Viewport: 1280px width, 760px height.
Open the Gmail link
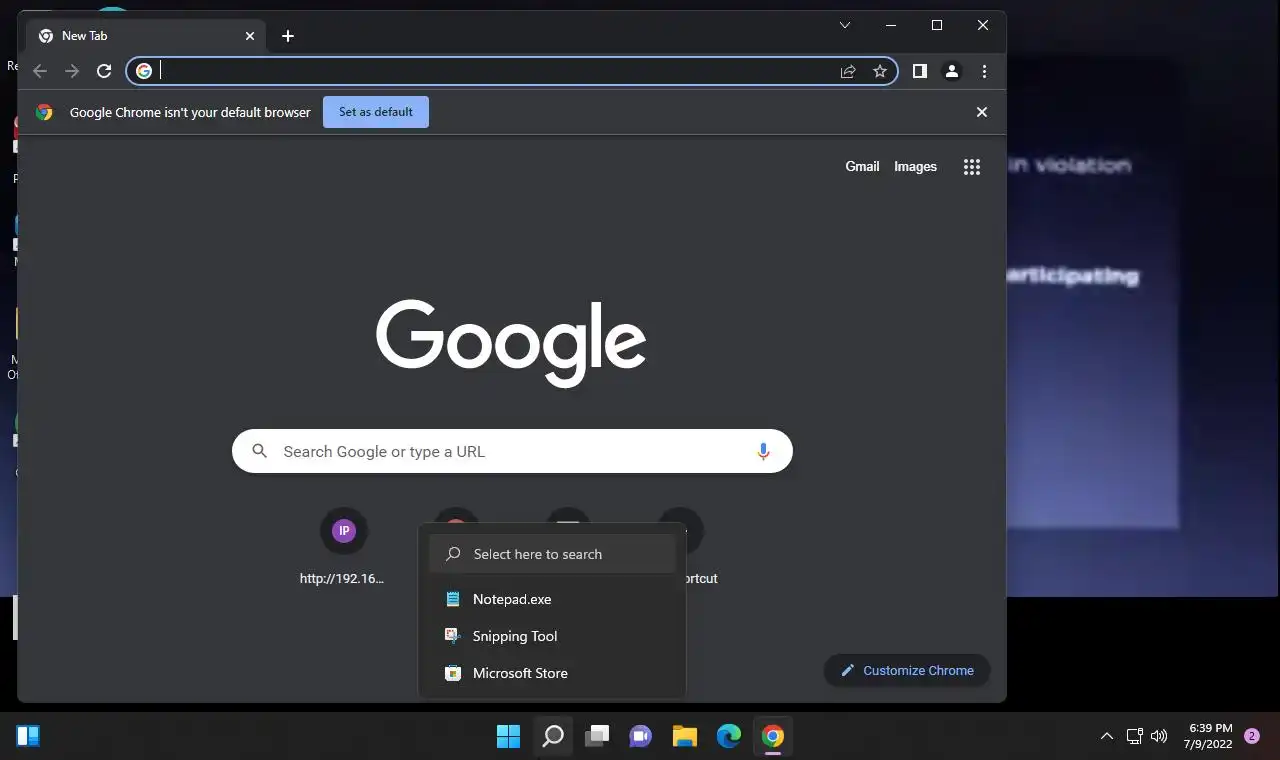(862, 167)
